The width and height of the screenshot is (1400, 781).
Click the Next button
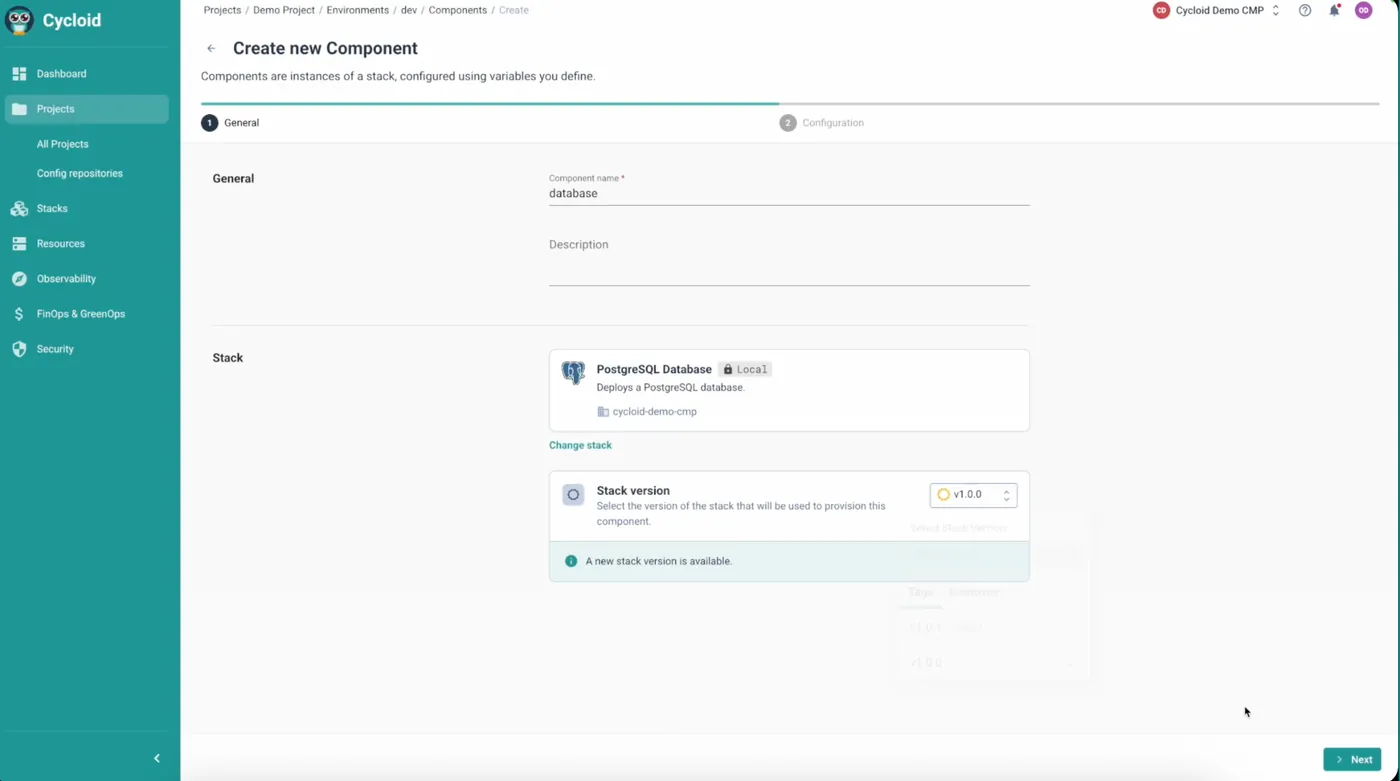(x=1352, y=759)
